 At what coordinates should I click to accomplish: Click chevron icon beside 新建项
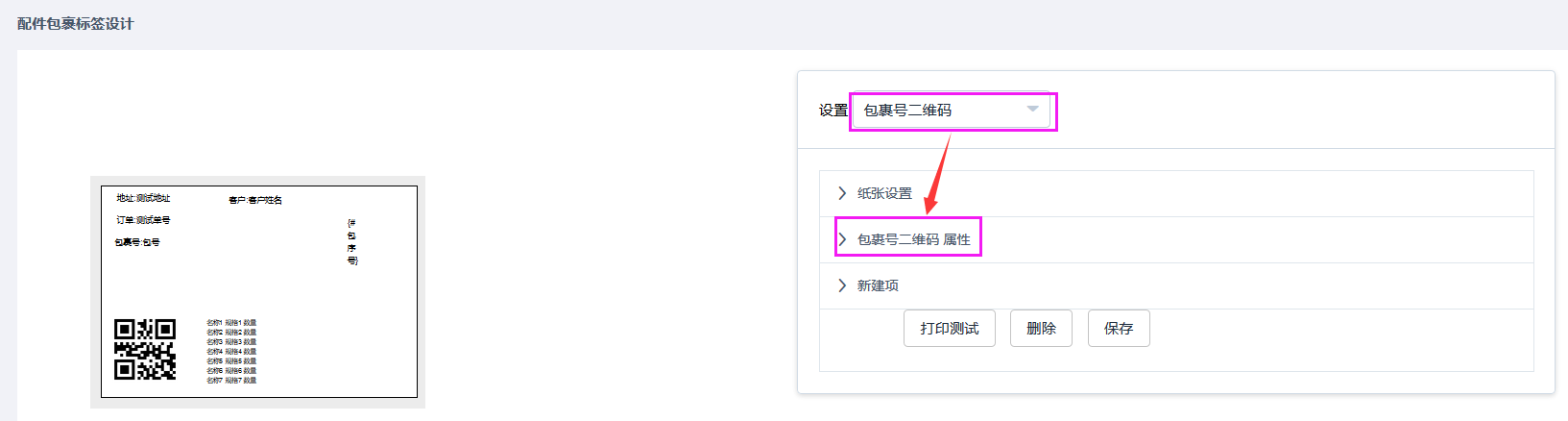pos(842,285)
